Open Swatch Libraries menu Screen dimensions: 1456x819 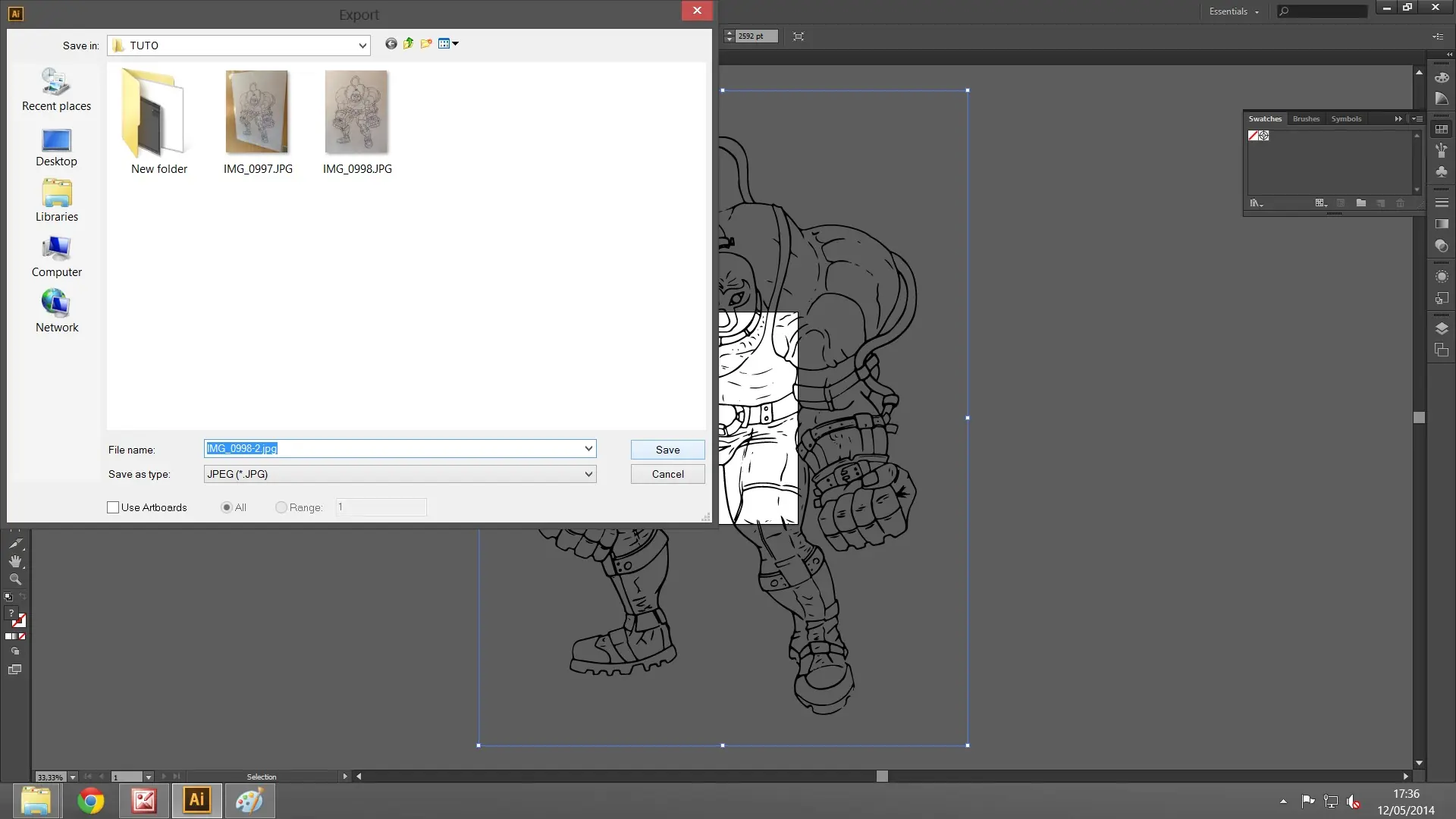(1257, 203)
